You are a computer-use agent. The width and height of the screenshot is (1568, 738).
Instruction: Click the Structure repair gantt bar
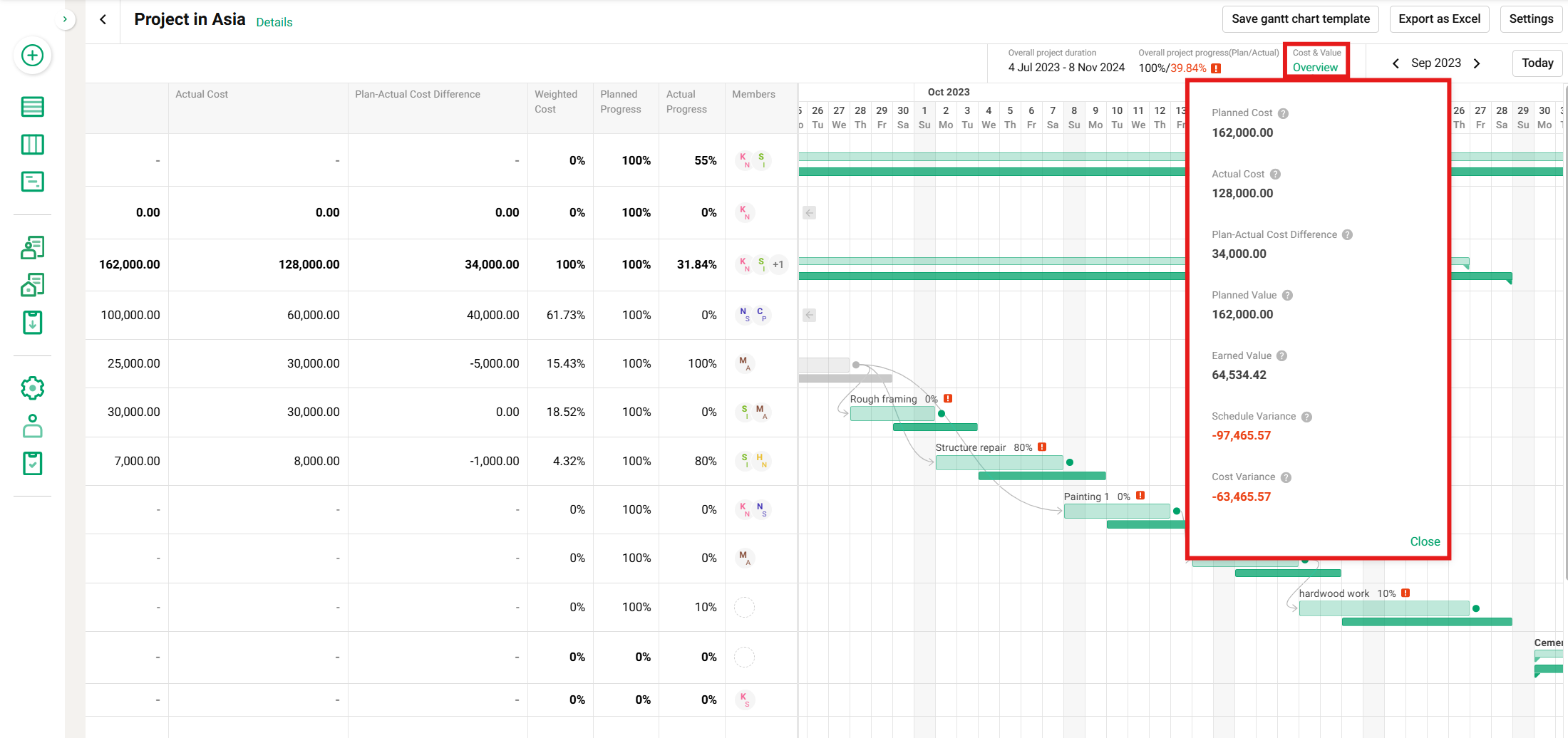point(999,463)
